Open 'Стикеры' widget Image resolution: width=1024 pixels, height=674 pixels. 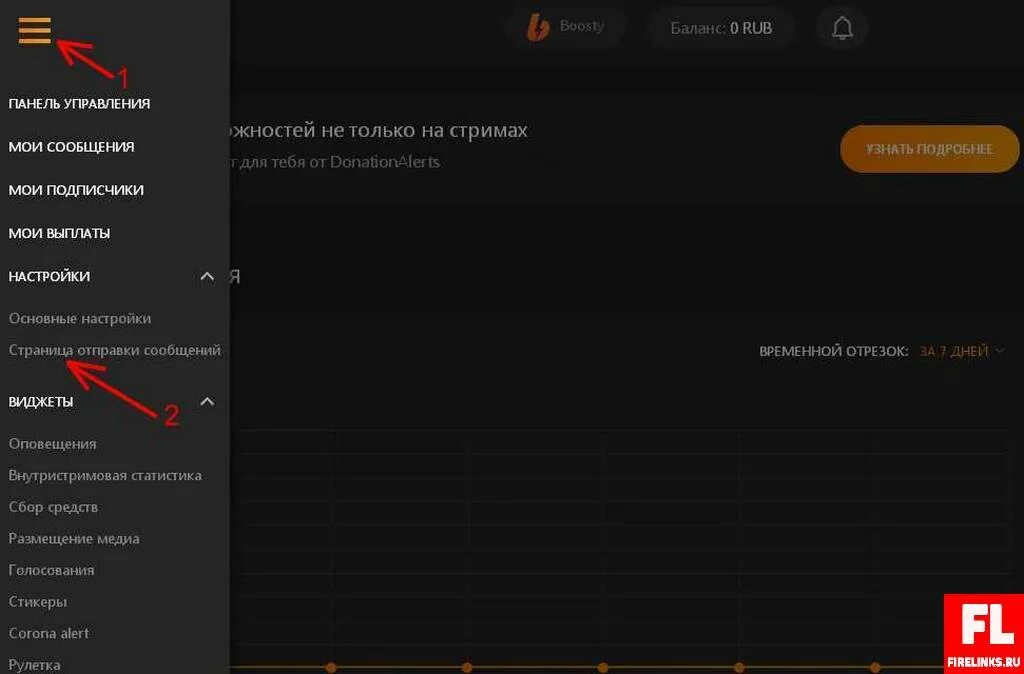pos(37,602)
